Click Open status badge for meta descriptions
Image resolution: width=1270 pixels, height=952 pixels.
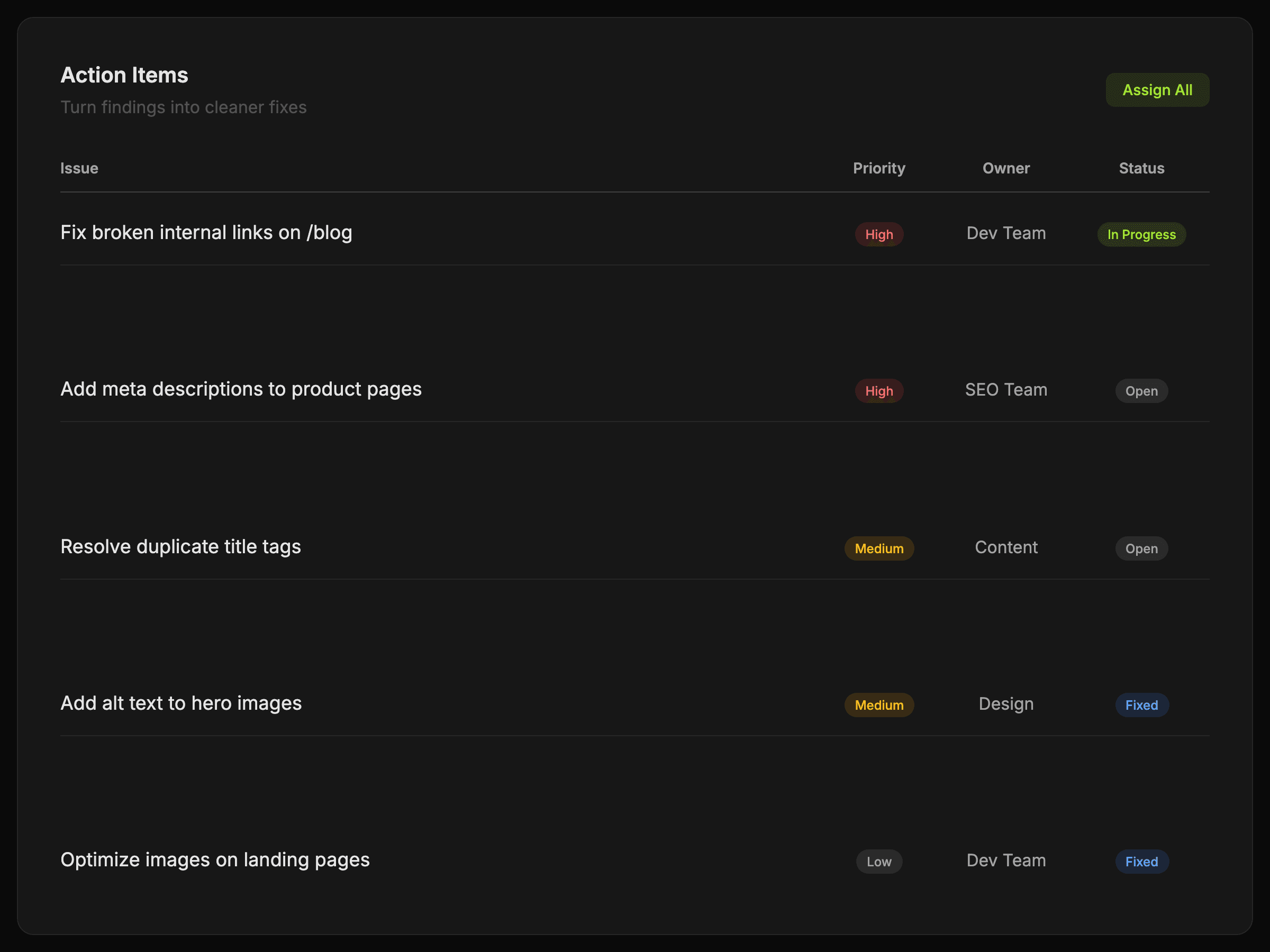point(1141,391)
